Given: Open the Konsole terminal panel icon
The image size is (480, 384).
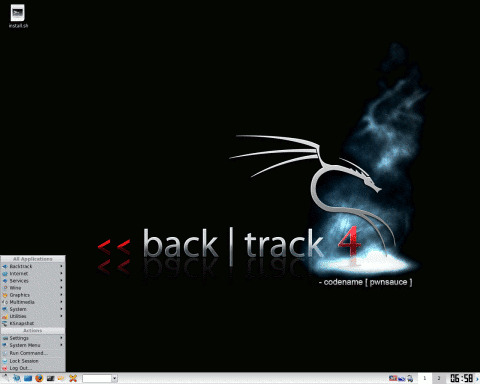Looking at the screenshot, I should coord(50,378).
